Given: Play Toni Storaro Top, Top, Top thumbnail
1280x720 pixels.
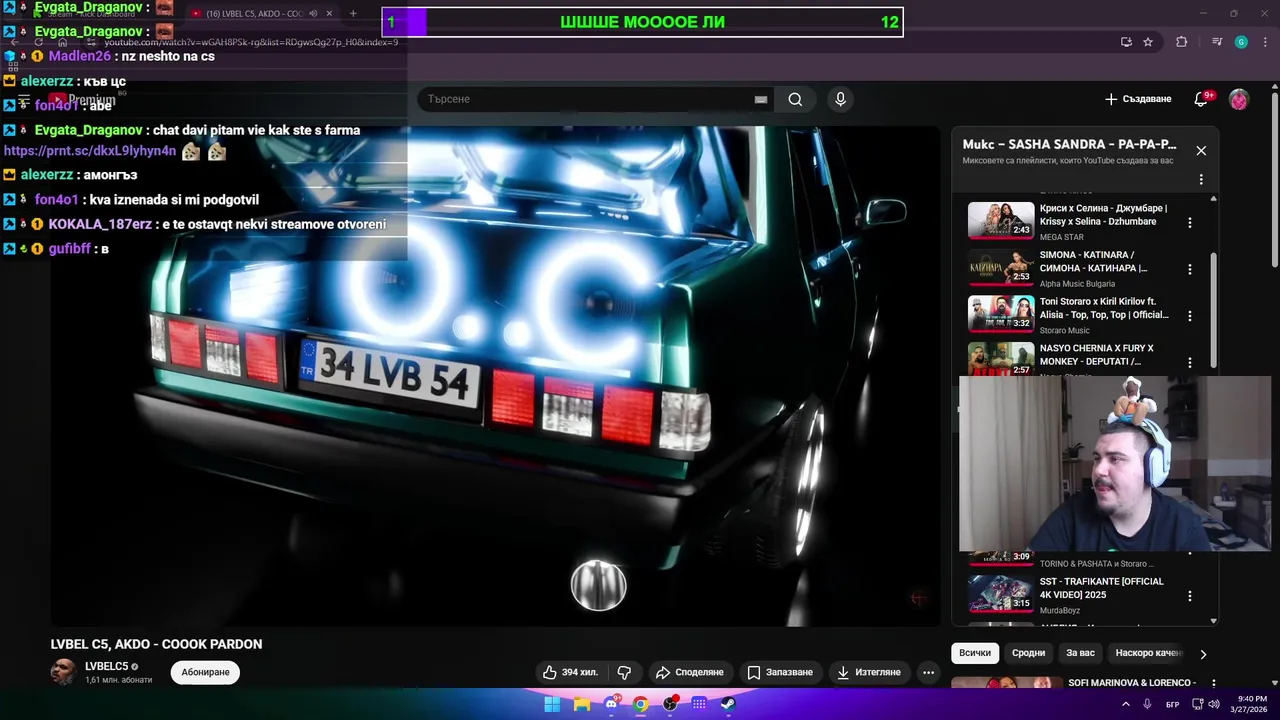Looking at the screenshot, I should (1001, 313).
